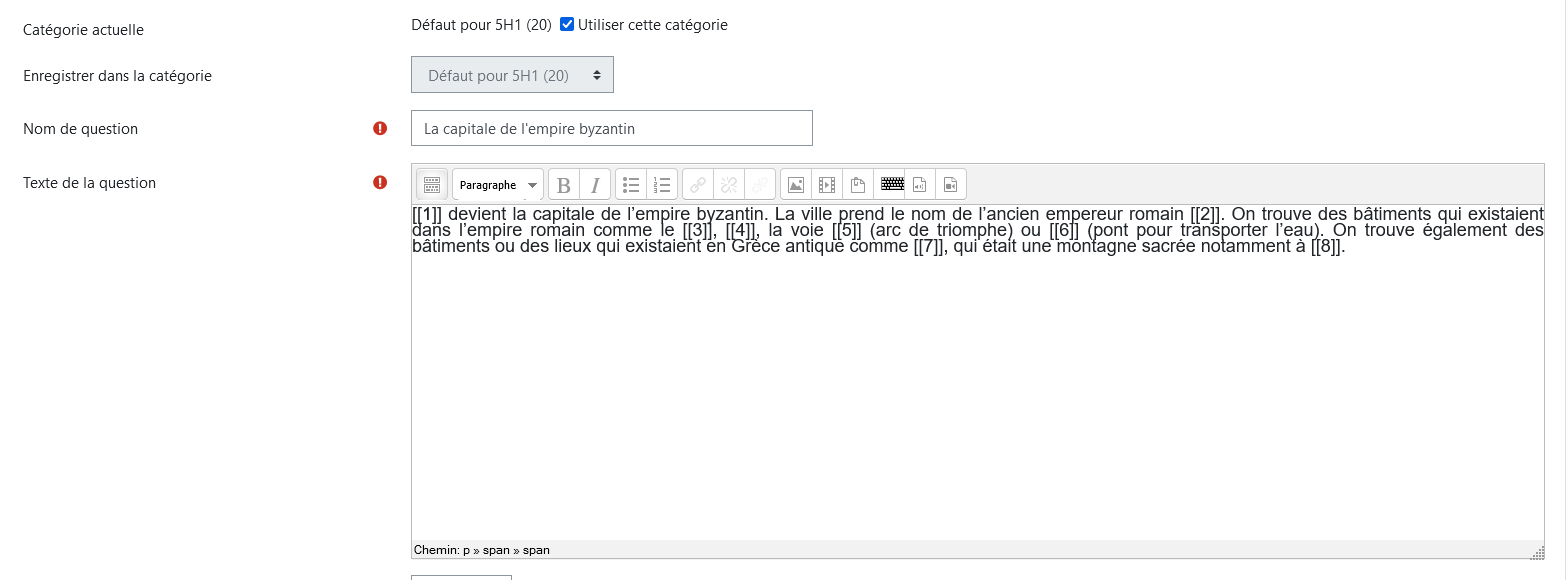This screenshot has width=1568, height=580.
Task: Click the [[5]] placeholder in the text
Action: click(847, 230)
